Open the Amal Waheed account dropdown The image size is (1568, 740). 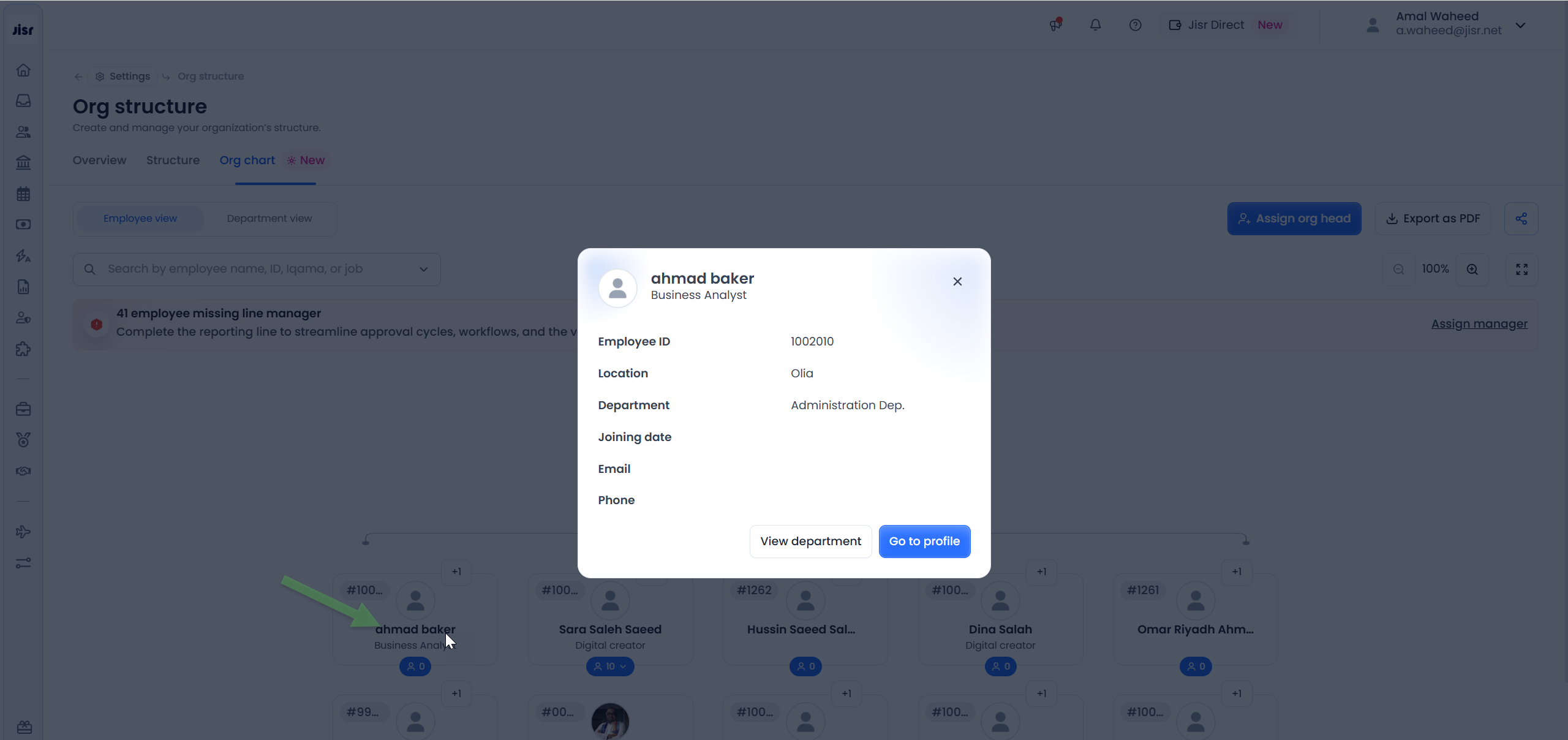coord(1520,25)
